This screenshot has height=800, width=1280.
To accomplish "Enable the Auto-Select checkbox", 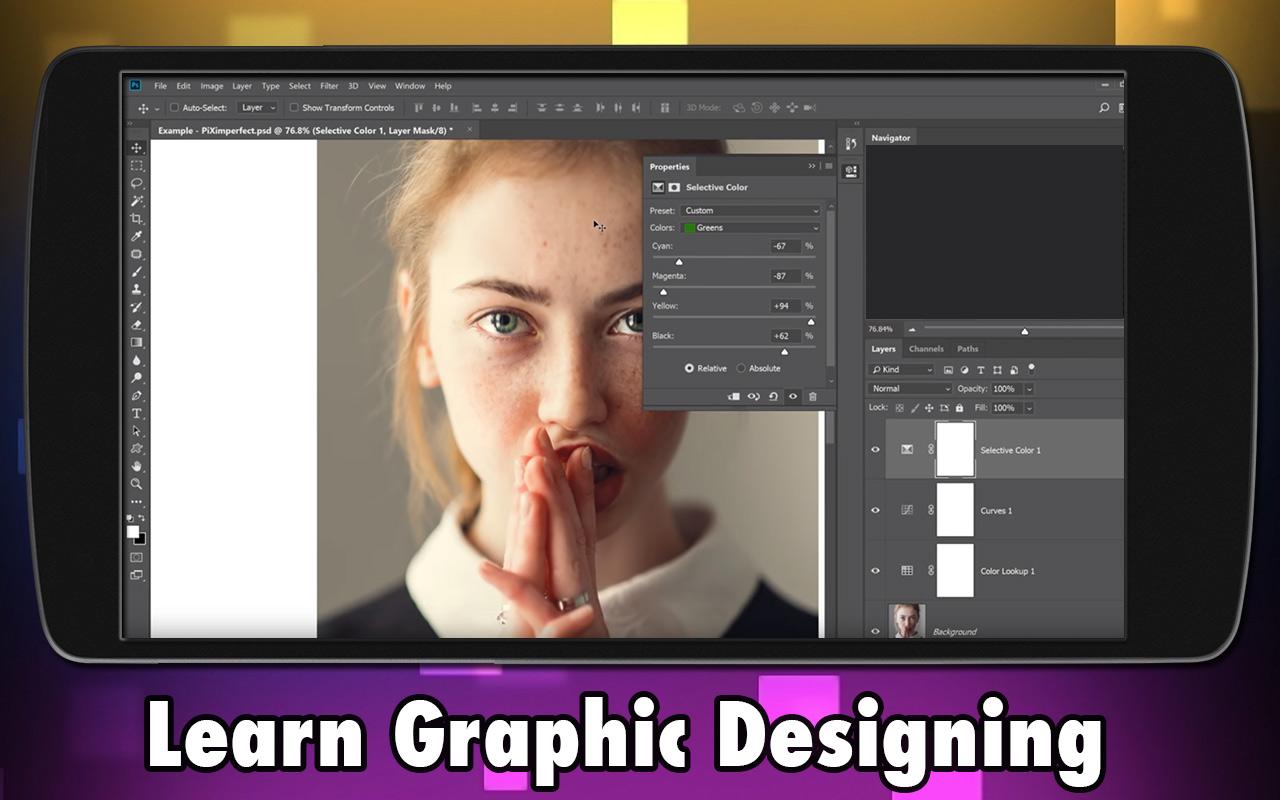I will point(174,108).
